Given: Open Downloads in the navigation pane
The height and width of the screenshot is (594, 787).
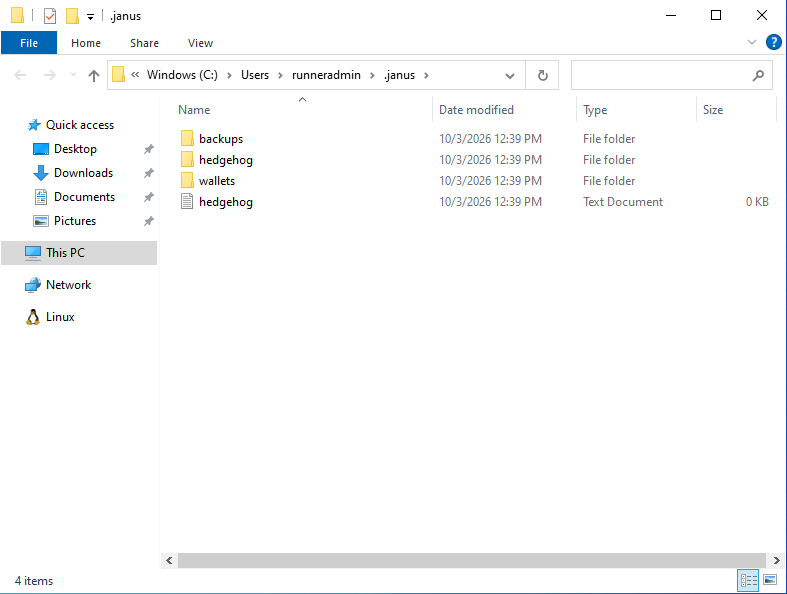Looking at the screenshot, I should [x=83, y=173].
